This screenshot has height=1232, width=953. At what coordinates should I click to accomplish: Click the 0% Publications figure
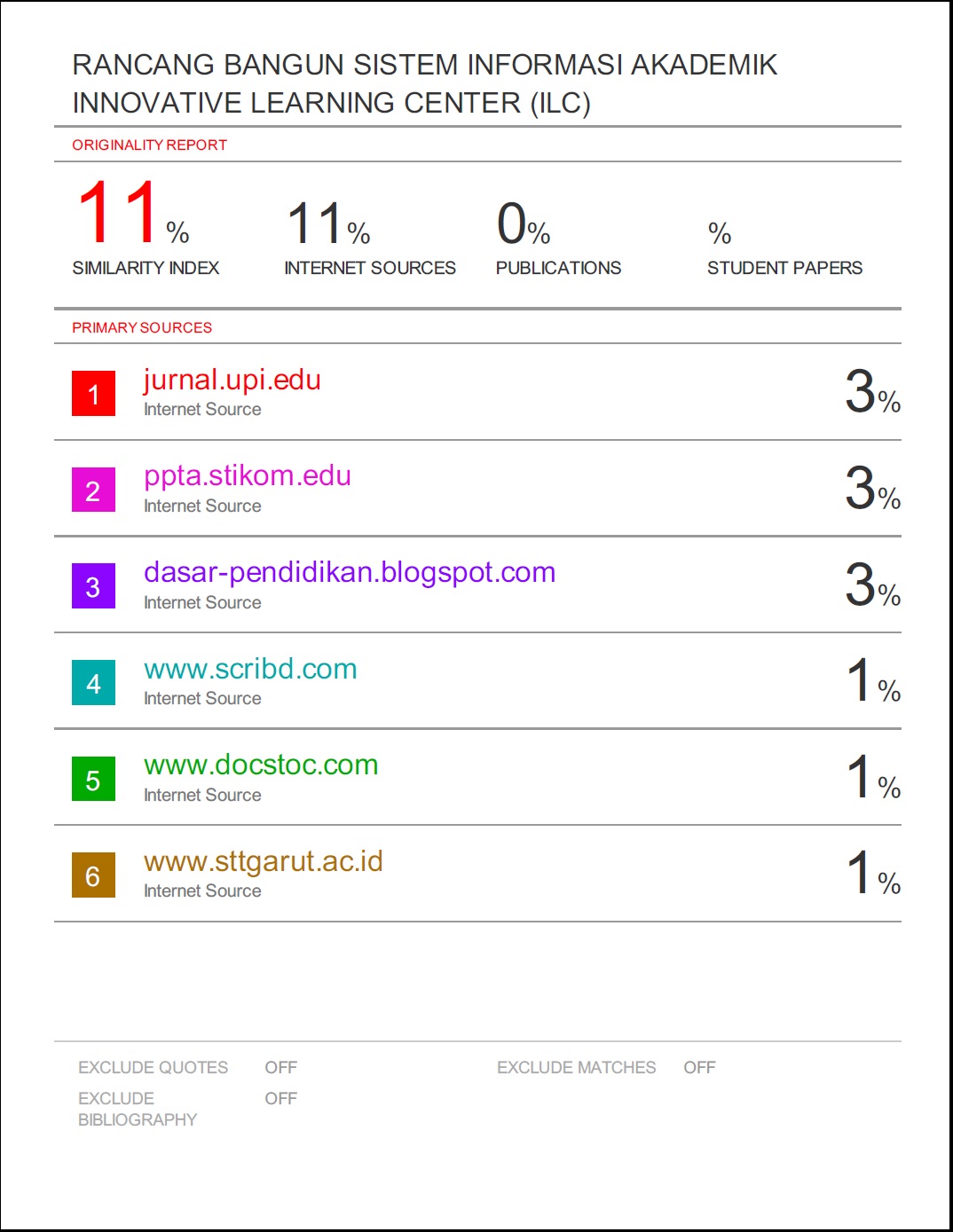[x=523, y=224]
